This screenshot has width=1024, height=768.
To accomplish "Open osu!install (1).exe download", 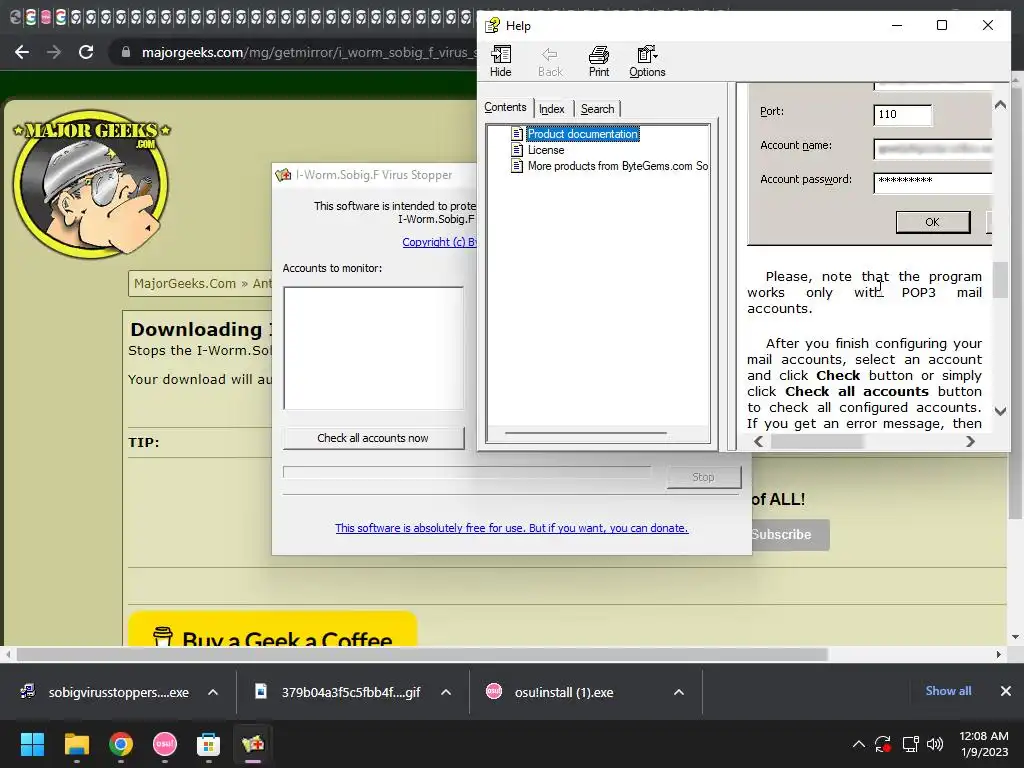I will click(x=564, y=692).
